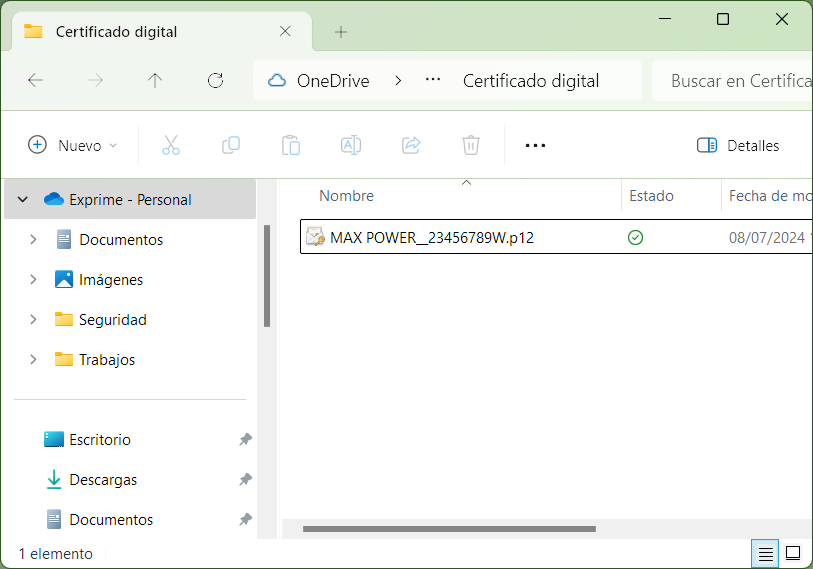Click the Delete trash can icon
Image resolution: width=813 pixels, height=569 pixels.
[471, 145]
